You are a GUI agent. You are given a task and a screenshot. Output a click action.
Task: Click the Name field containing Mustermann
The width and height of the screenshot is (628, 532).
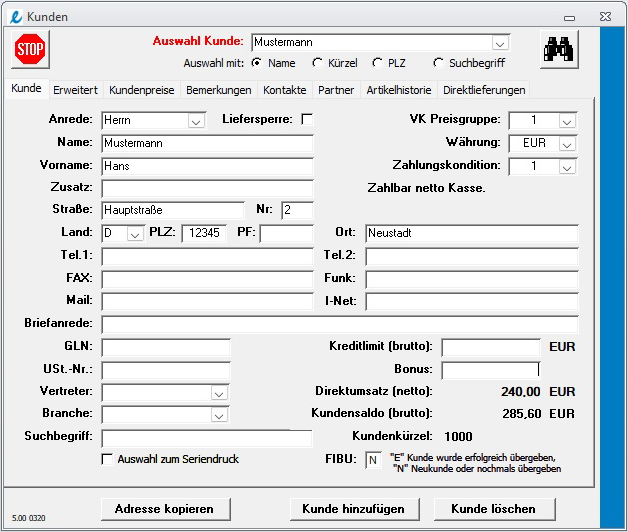coord(207,143)
